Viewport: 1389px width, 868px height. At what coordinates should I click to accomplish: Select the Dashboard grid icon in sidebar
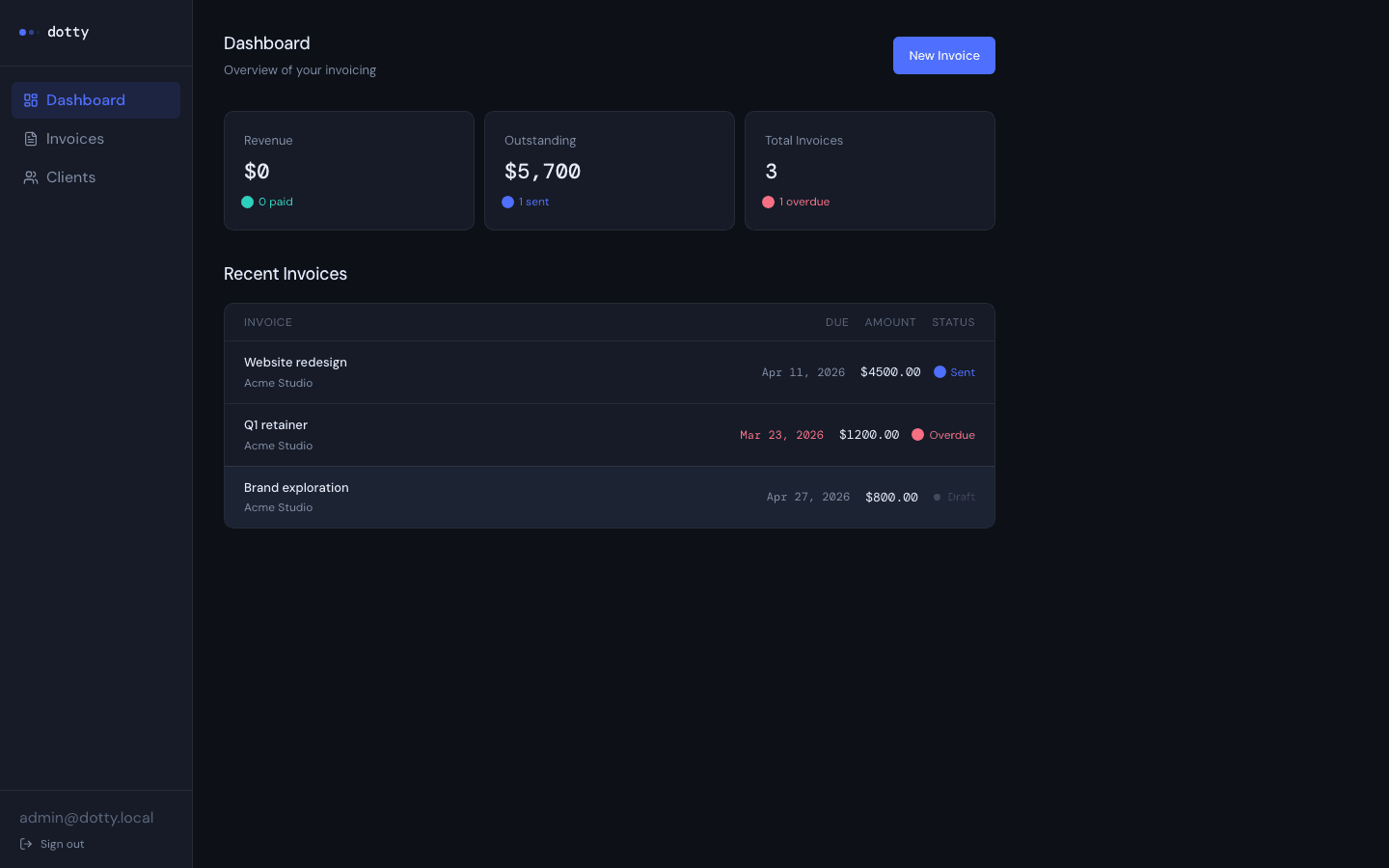click(30, 99)
